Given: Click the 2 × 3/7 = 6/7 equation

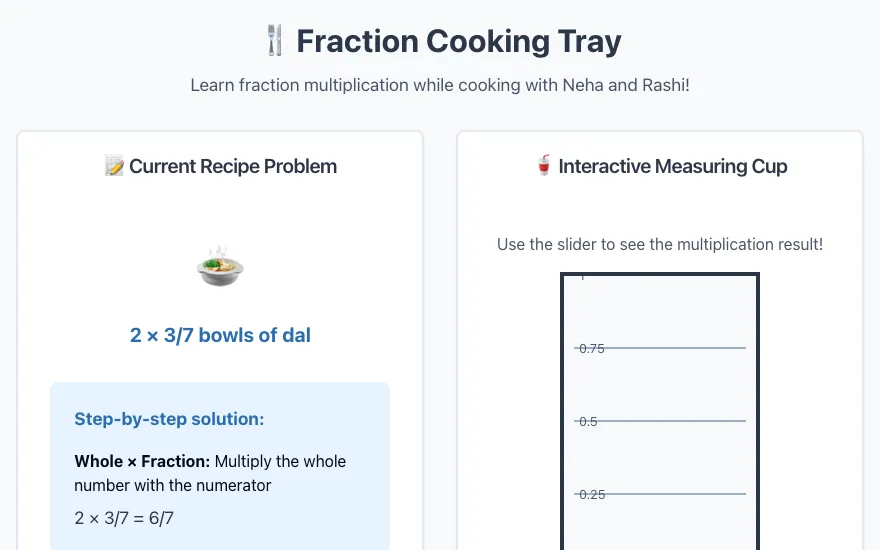Looking at the screenshot, I should [x=124, y=517].
